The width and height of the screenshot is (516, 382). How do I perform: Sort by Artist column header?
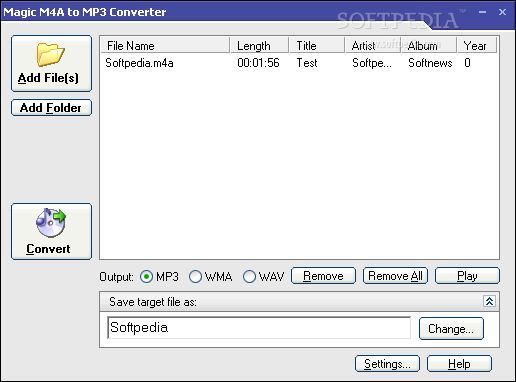click(373, 45)
